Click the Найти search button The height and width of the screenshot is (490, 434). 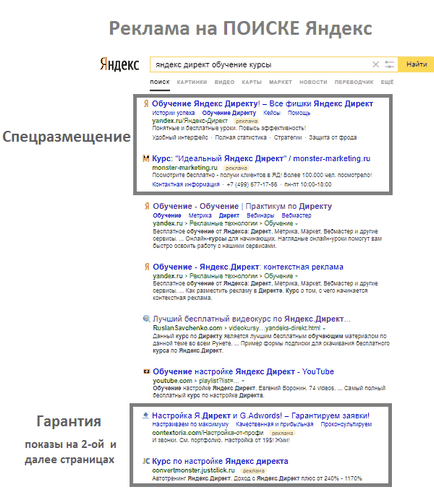click(416, 64)
